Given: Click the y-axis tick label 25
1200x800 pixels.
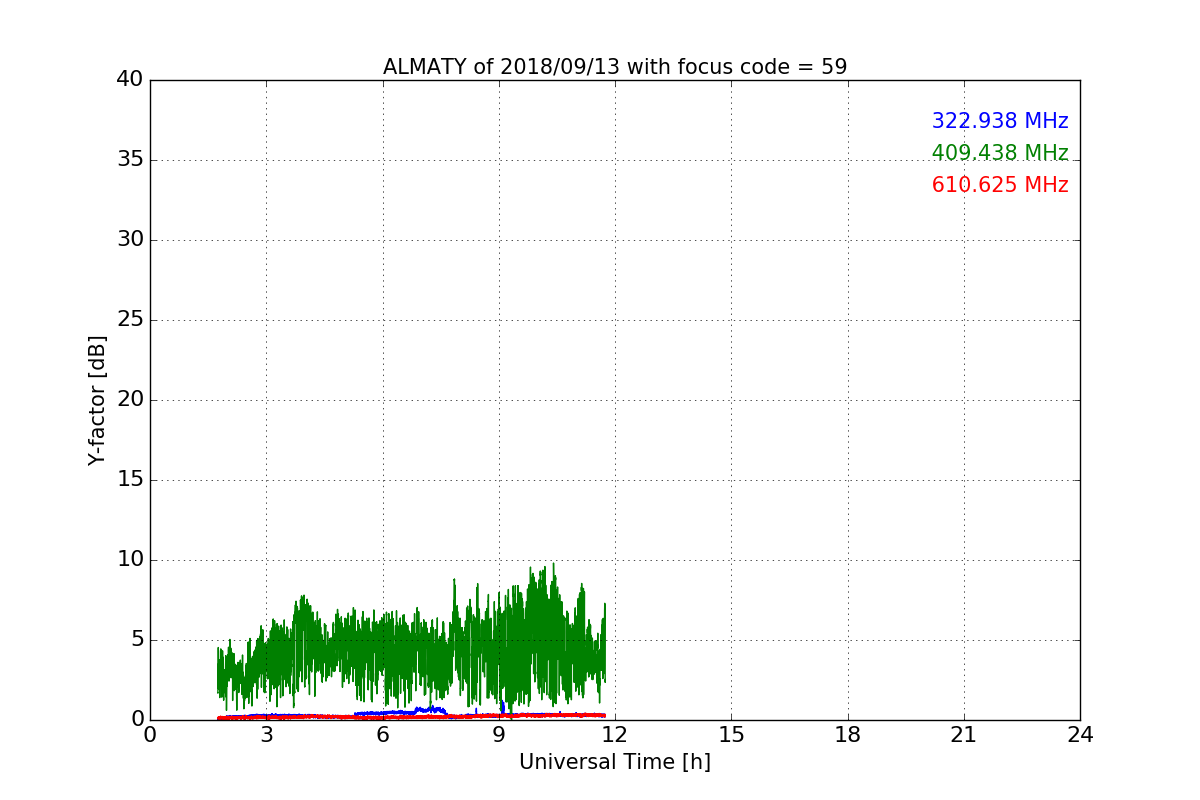Looking at the screenshot, I should click(x=130, y=320).
